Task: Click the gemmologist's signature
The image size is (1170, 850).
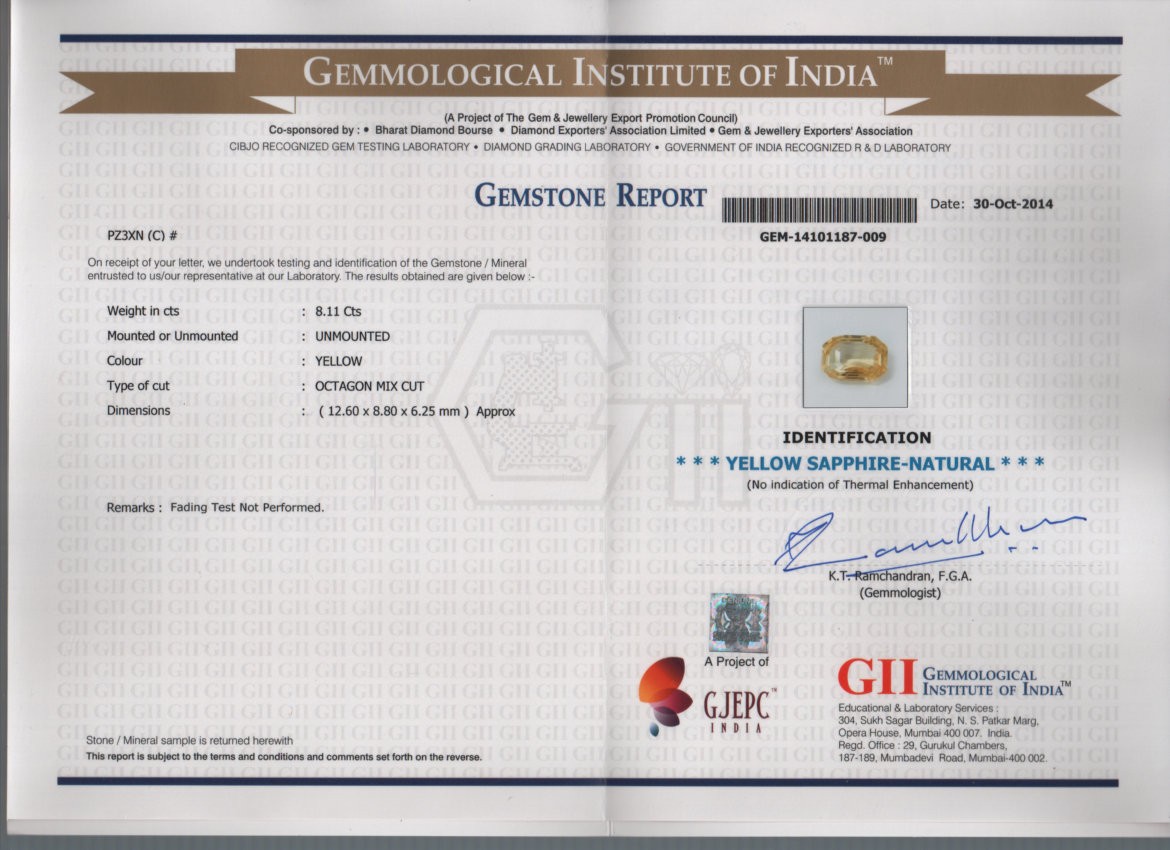Action: (929, 540)
